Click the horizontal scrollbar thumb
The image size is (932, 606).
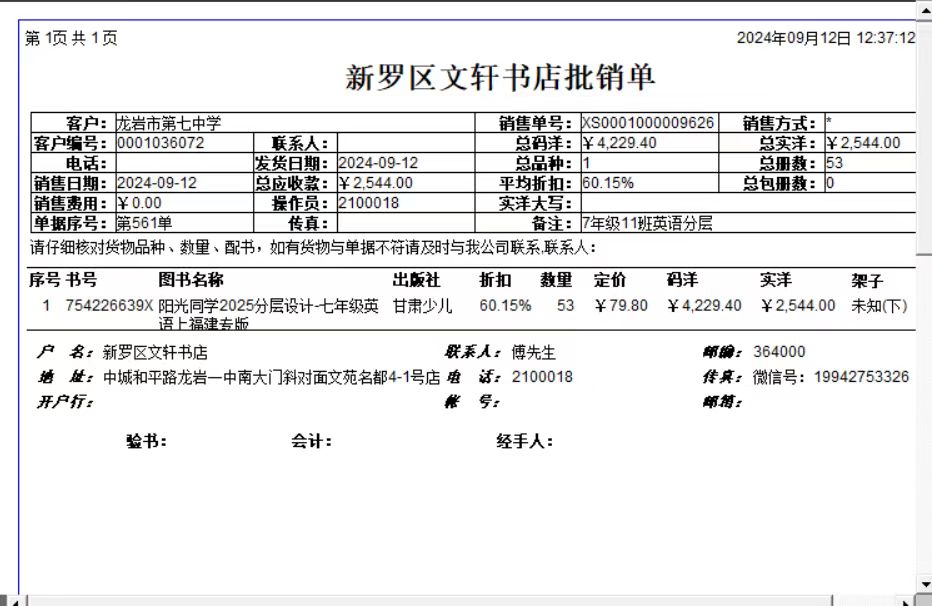click(x=430, y=600)
